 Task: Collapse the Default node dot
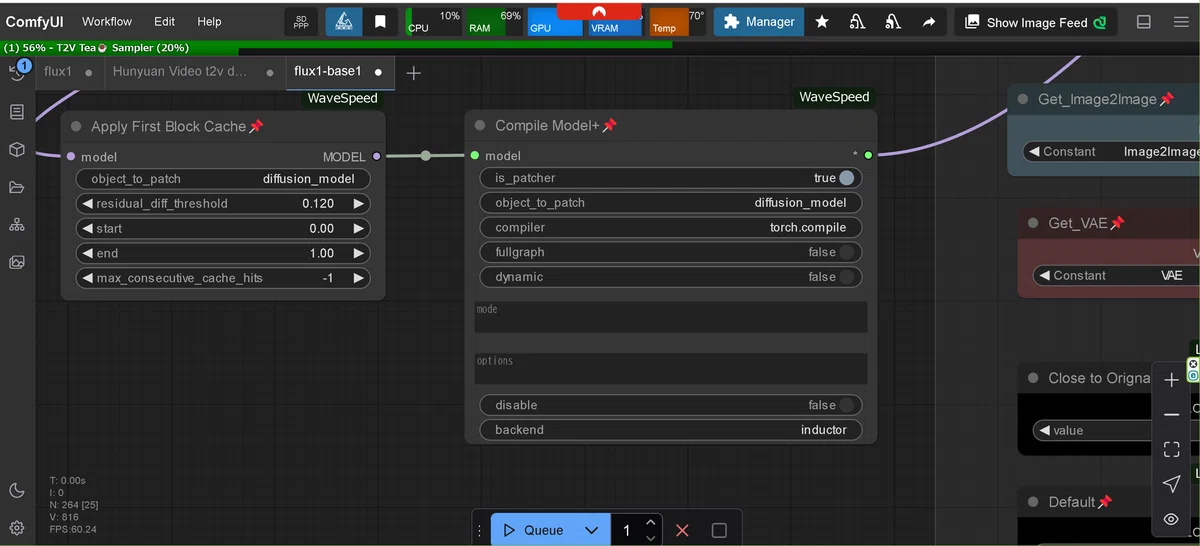(x=1033, y=502)
